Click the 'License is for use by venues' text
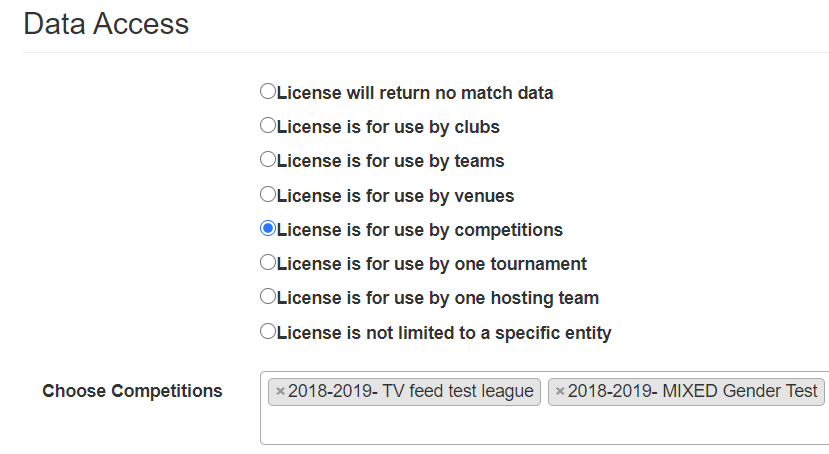The image size is (829, 454). tap(395, 196)
